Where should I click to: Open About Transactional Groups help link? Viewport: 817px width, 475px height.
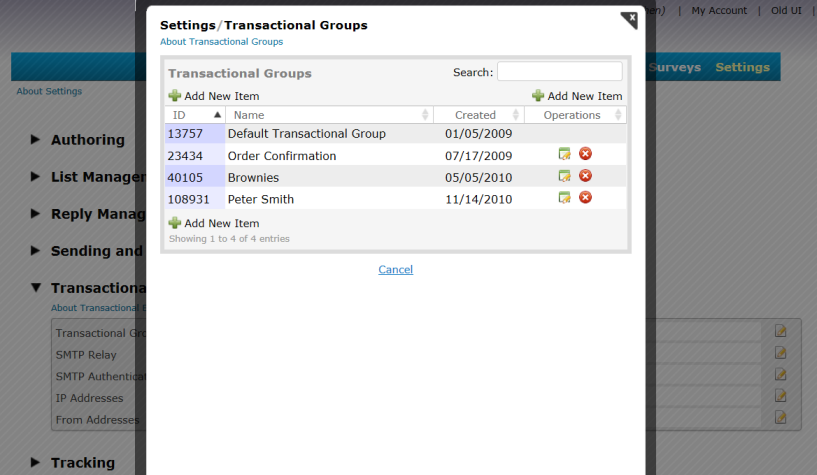point(221,42)
